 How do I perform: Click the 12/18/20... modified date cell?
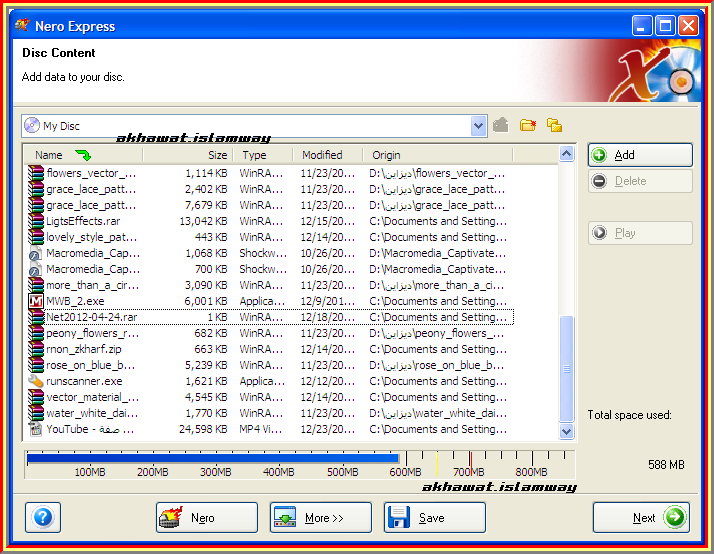[x=327, y=317]
